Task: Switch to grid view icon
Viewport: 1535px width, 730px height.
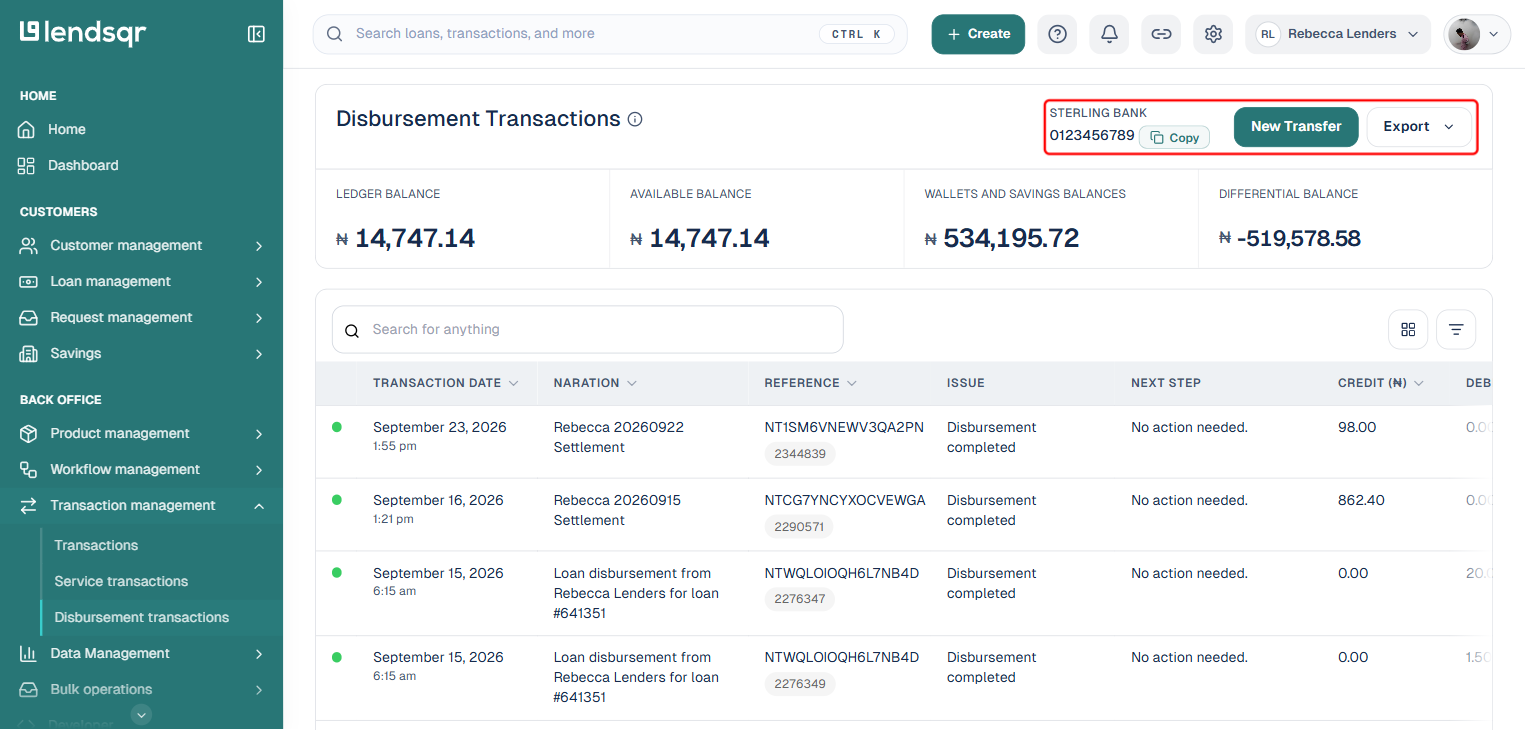Action: coord(1408,329)
